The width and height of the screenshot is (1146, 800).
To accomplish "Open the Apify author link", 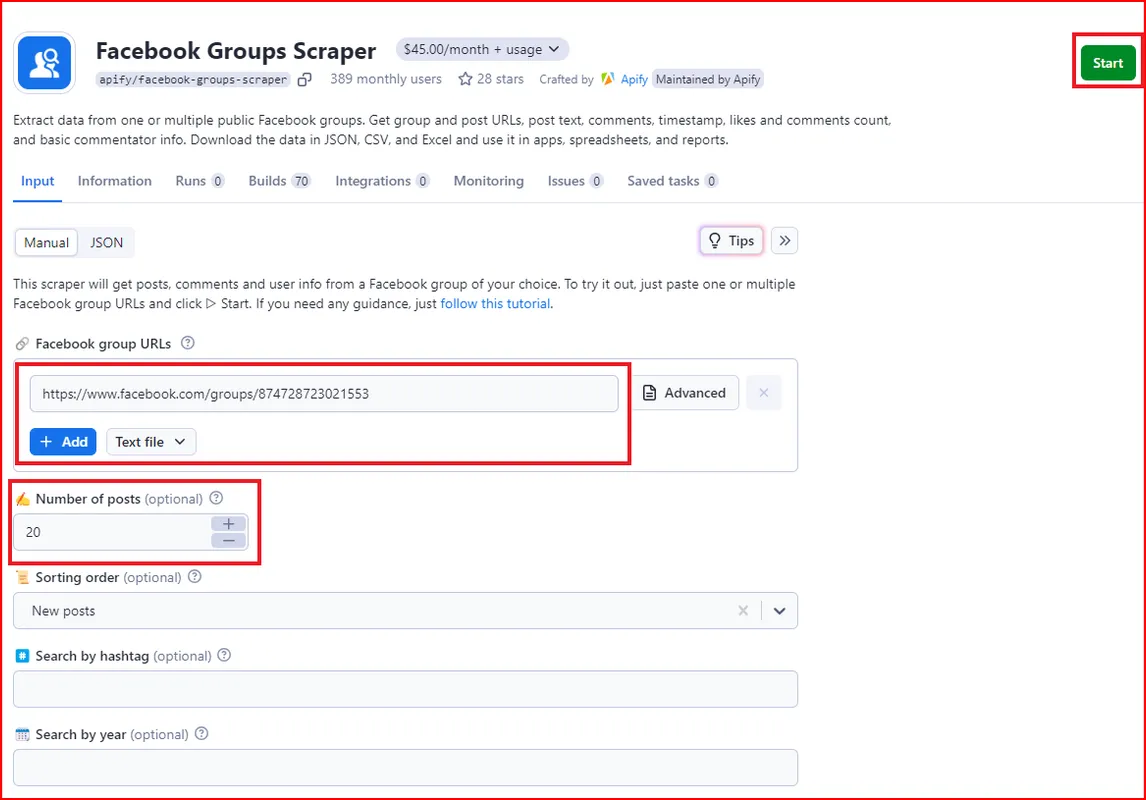I will (634, 79).
